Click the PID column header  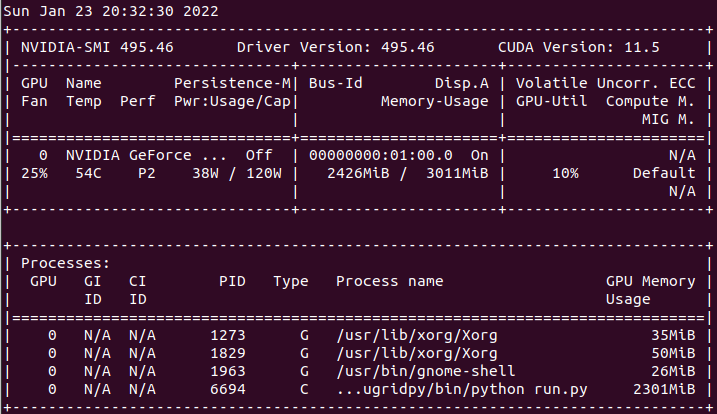232,281
